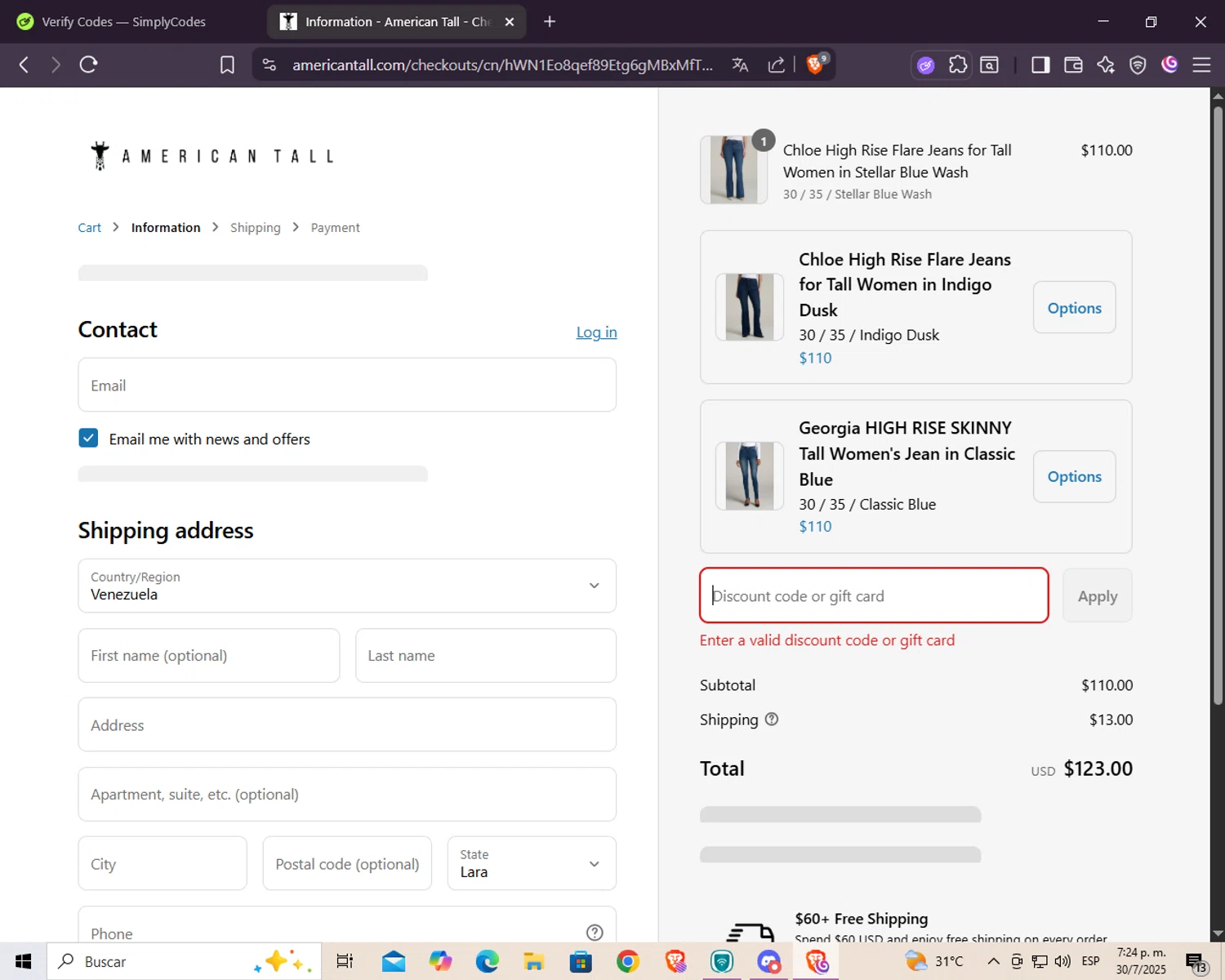1225x980 pixels.
Task: Click the Payment breadcrumb step
Action: (x=335, y=228)
